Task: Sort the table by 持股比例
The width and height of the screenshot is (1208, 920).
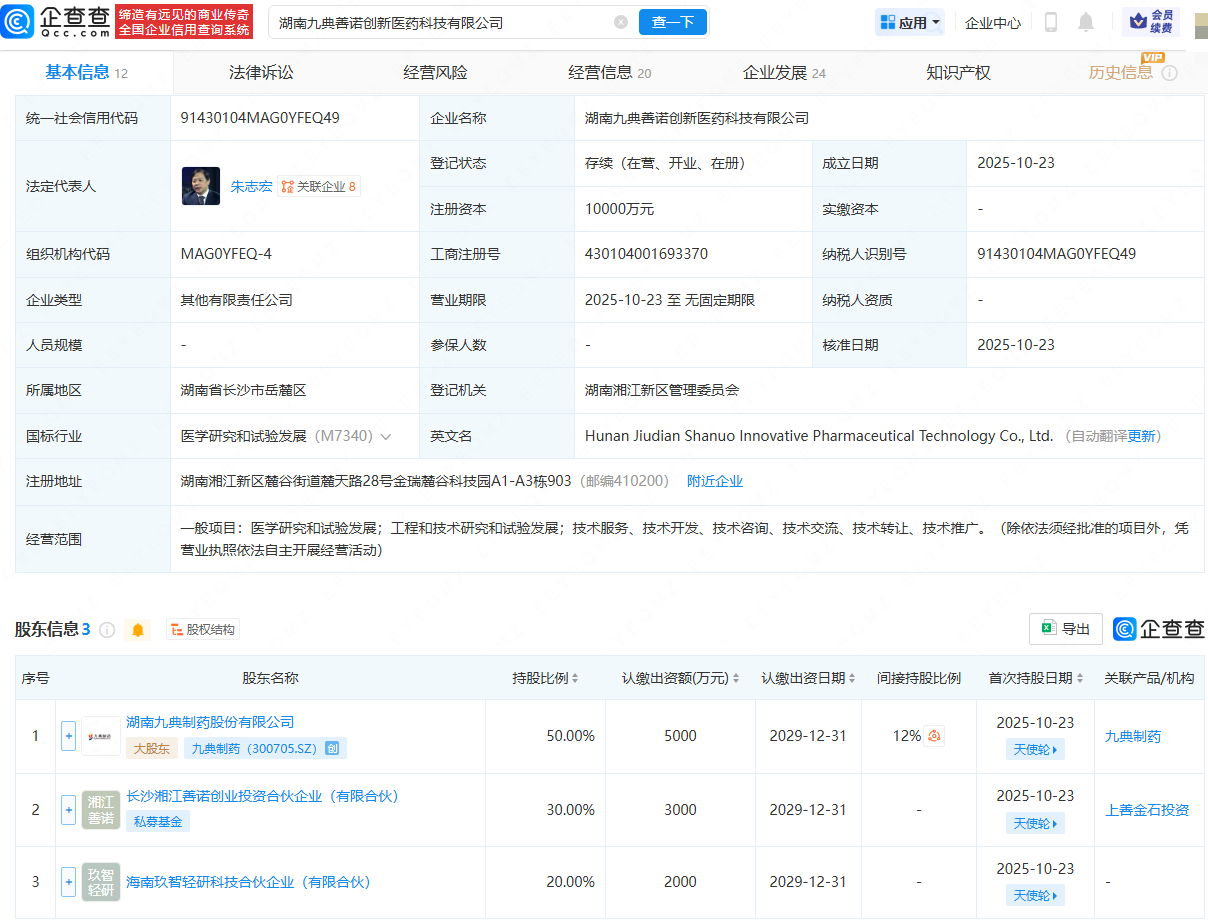Action: (575, 678)
